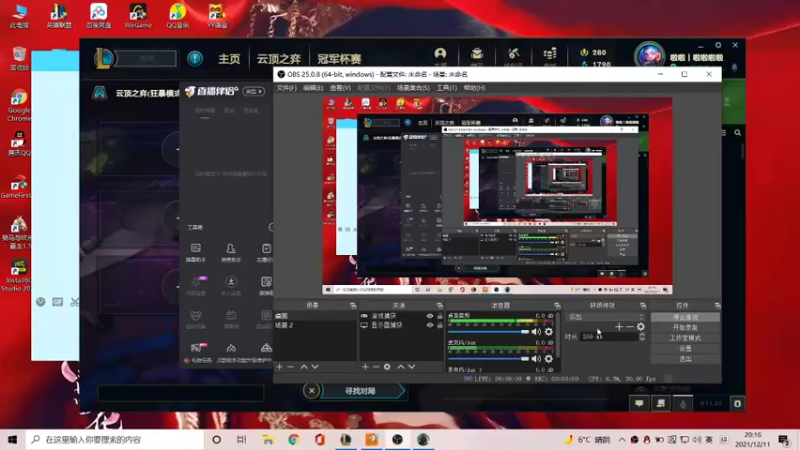Click 停止推流 in OBS controls
The width and height of the screenshot is (800, 450).
(685, 317)
